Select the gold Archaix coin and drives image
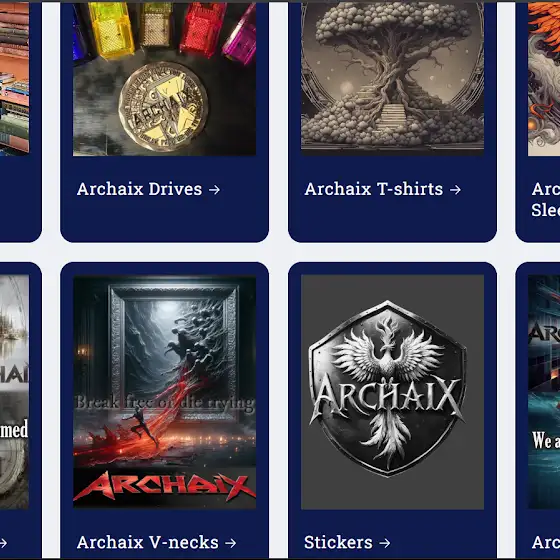 164,79
